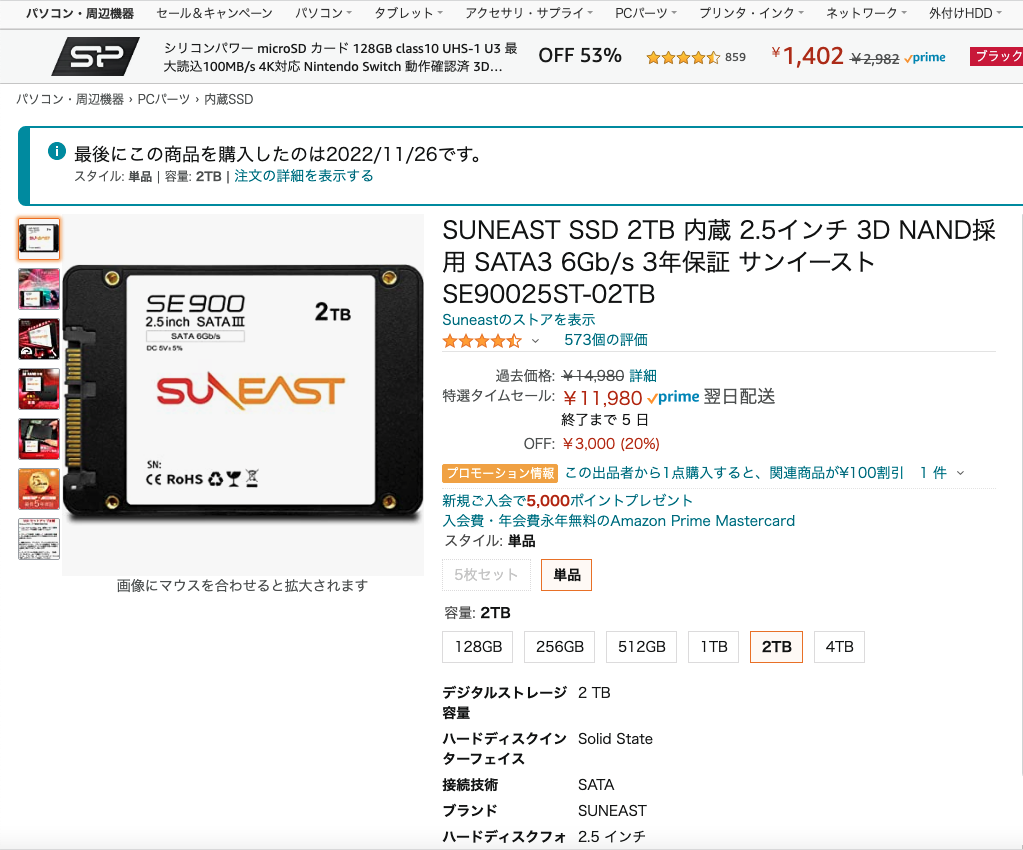The width and height of the screenshot is (1023, 850).
Task: Click the Silicon Power SP logo ad
Action: point(96,57)
